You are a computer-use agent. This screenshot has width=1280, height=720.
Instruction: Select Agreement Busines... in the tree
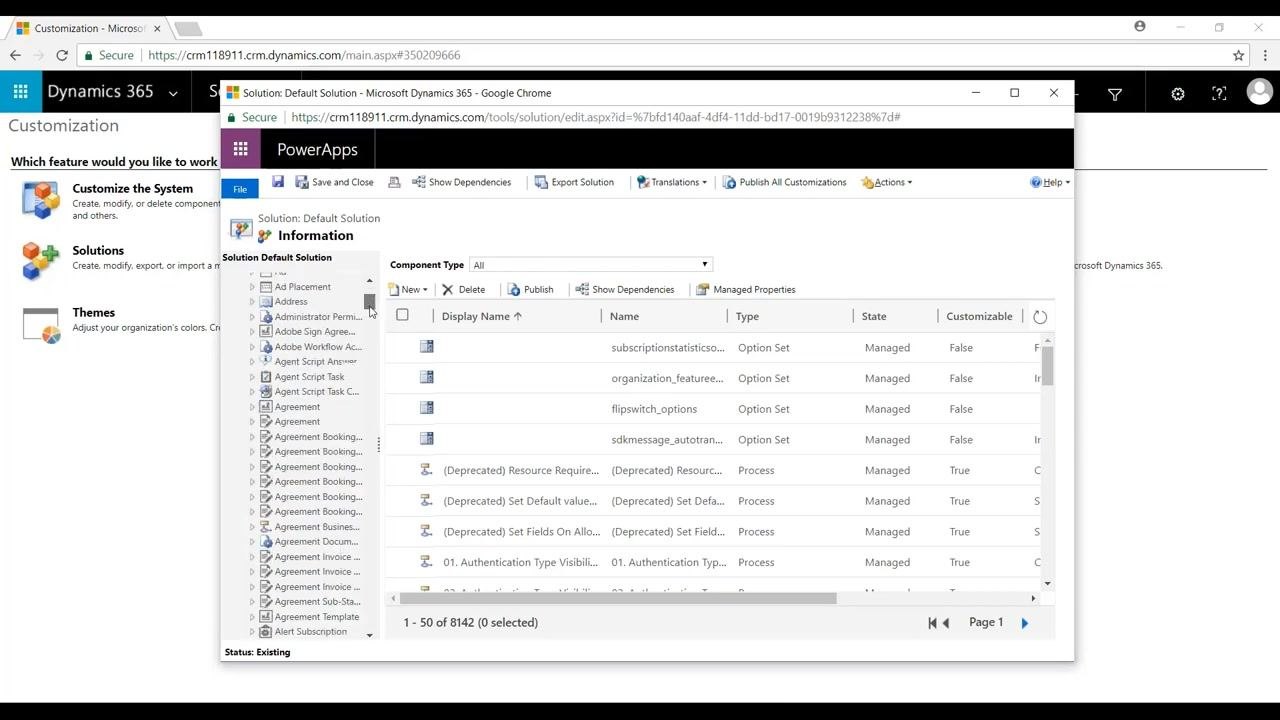pyautogui.click(x=317, y=527)
